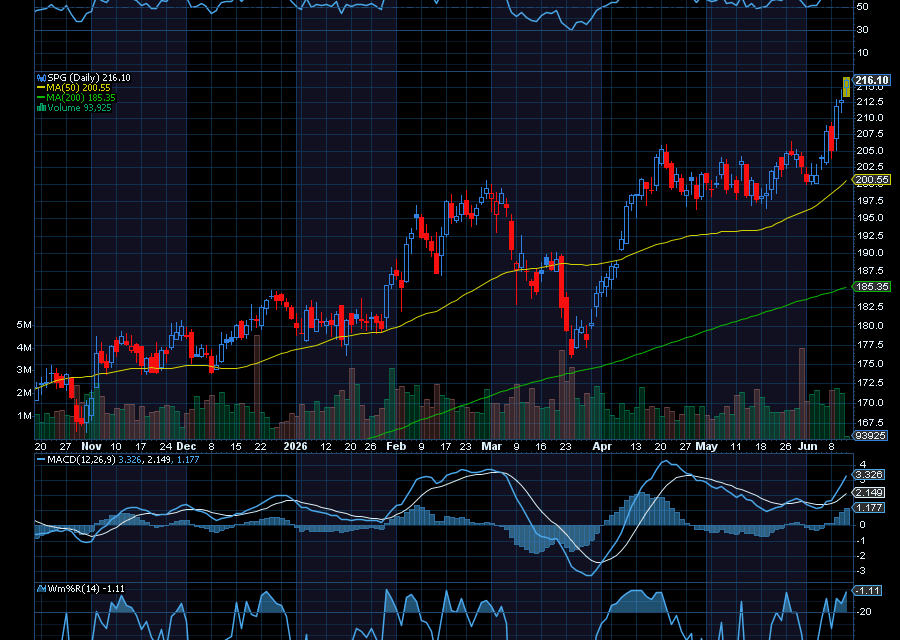The image size is (900, 640).
Task: Select the 'MA(200) 185.35' legend text
Action: [x=82, y=98]
